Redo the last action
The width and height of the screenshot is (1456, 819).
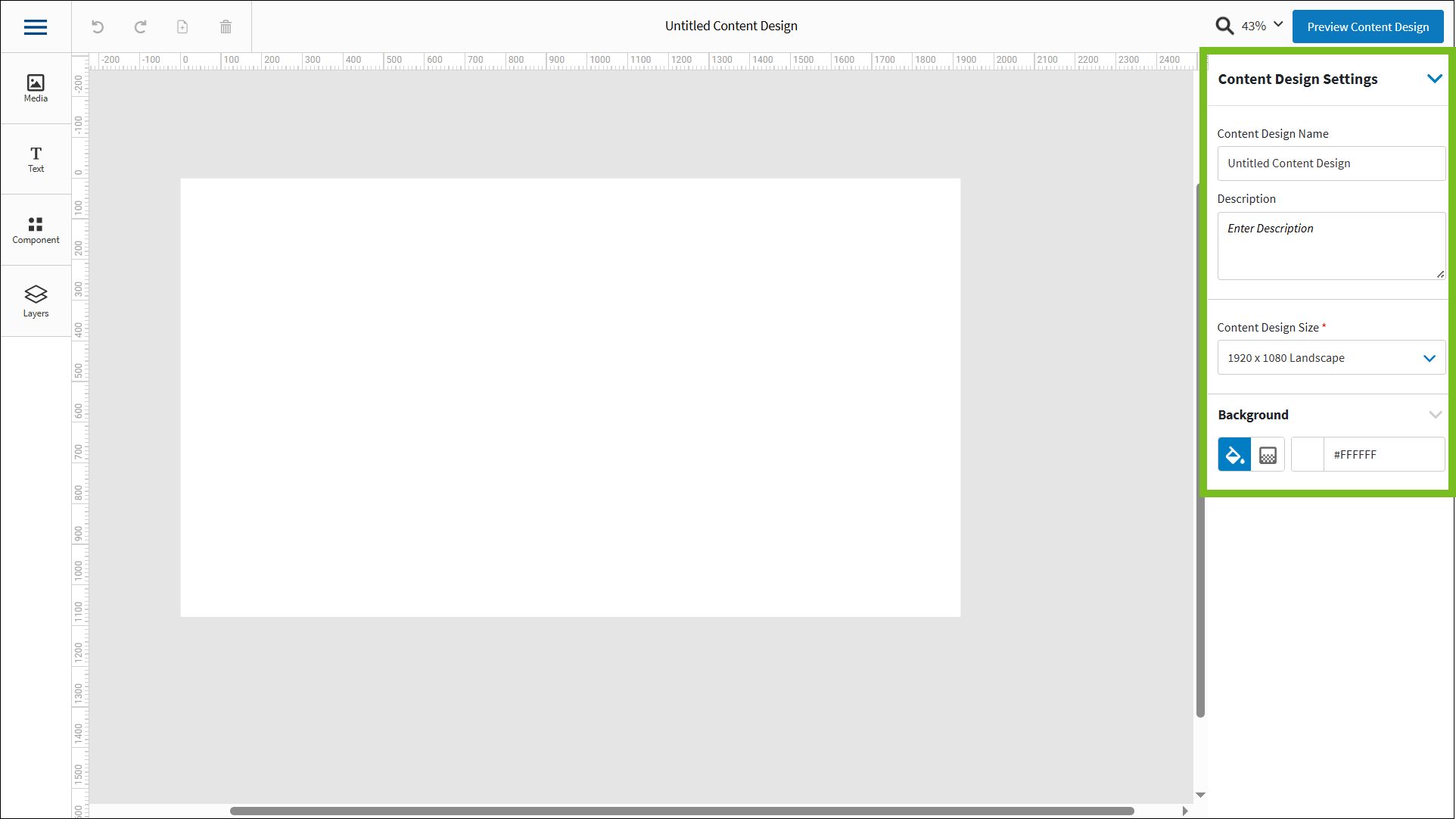coord(140,26)
